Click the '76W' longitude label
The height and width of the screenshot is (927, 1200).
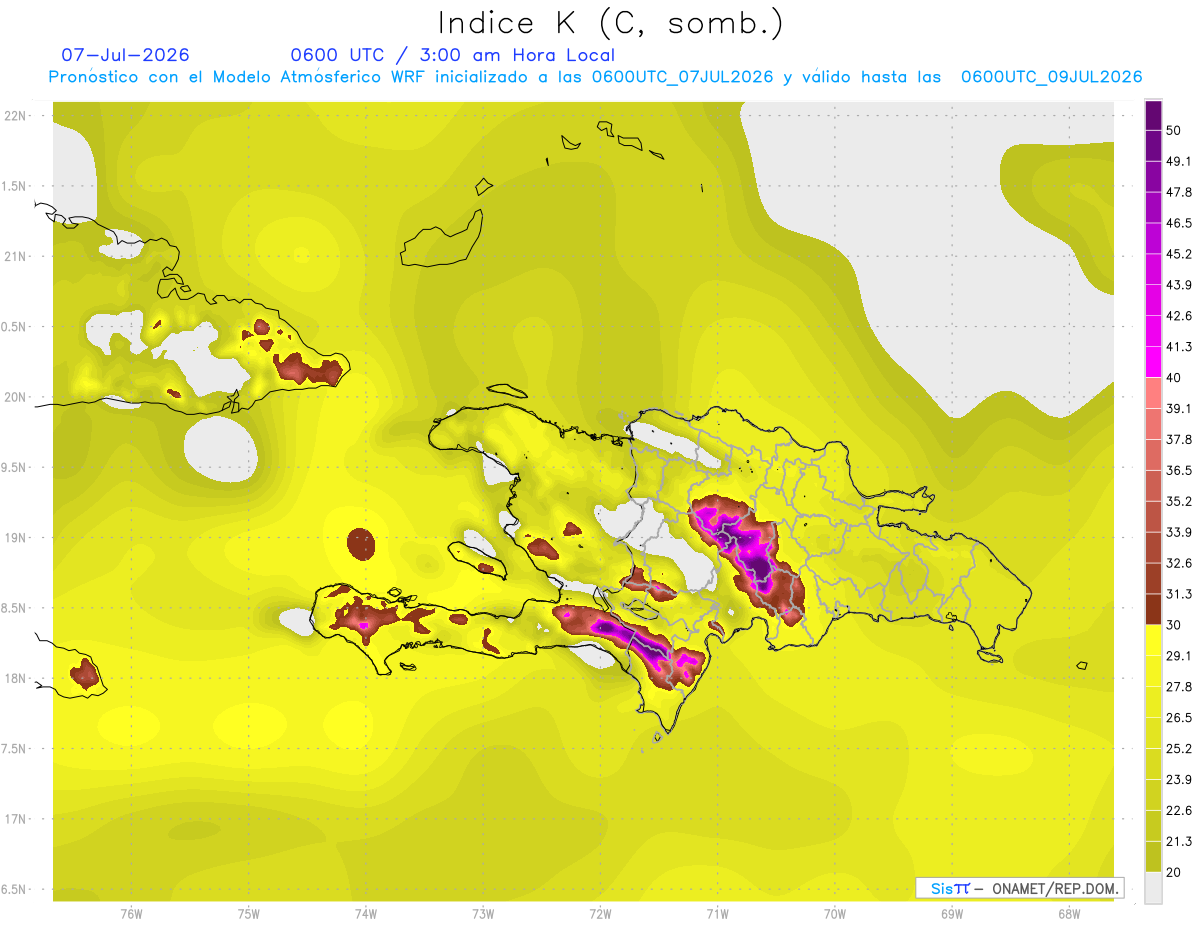click(x=131, y=914)
